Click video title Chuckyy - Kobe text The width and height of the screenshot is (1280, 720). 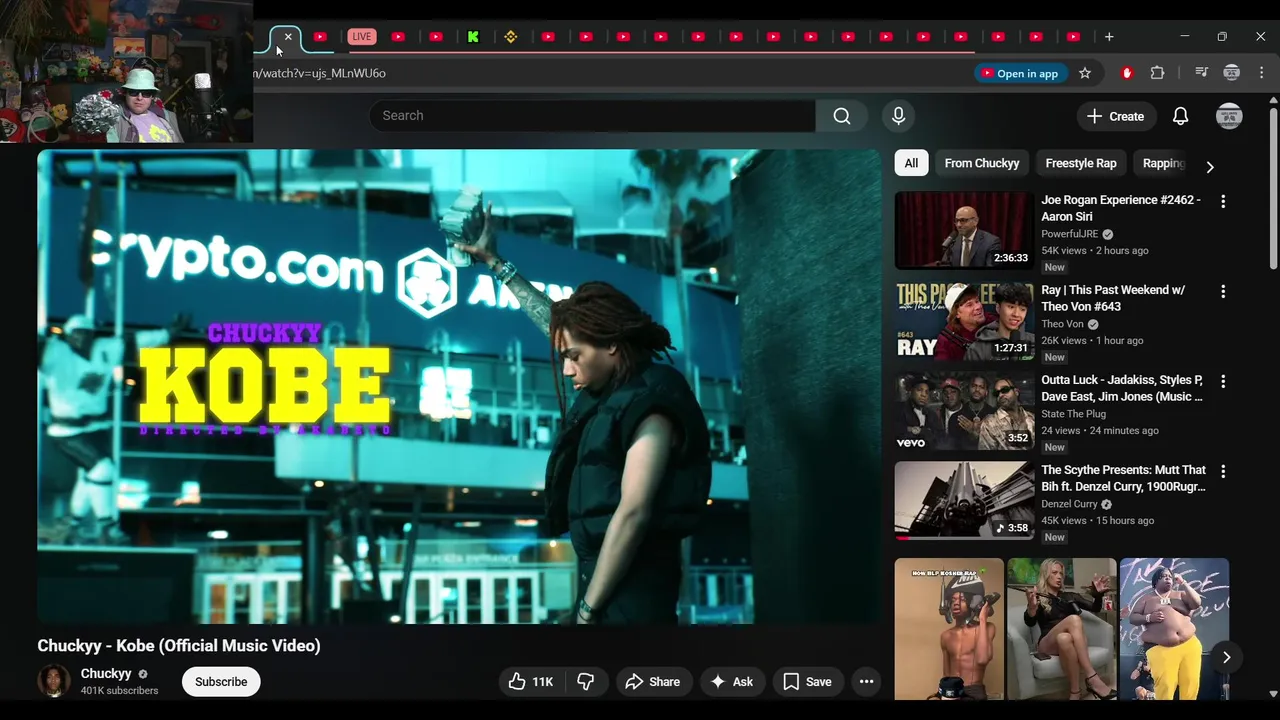(x=179, y=646)
